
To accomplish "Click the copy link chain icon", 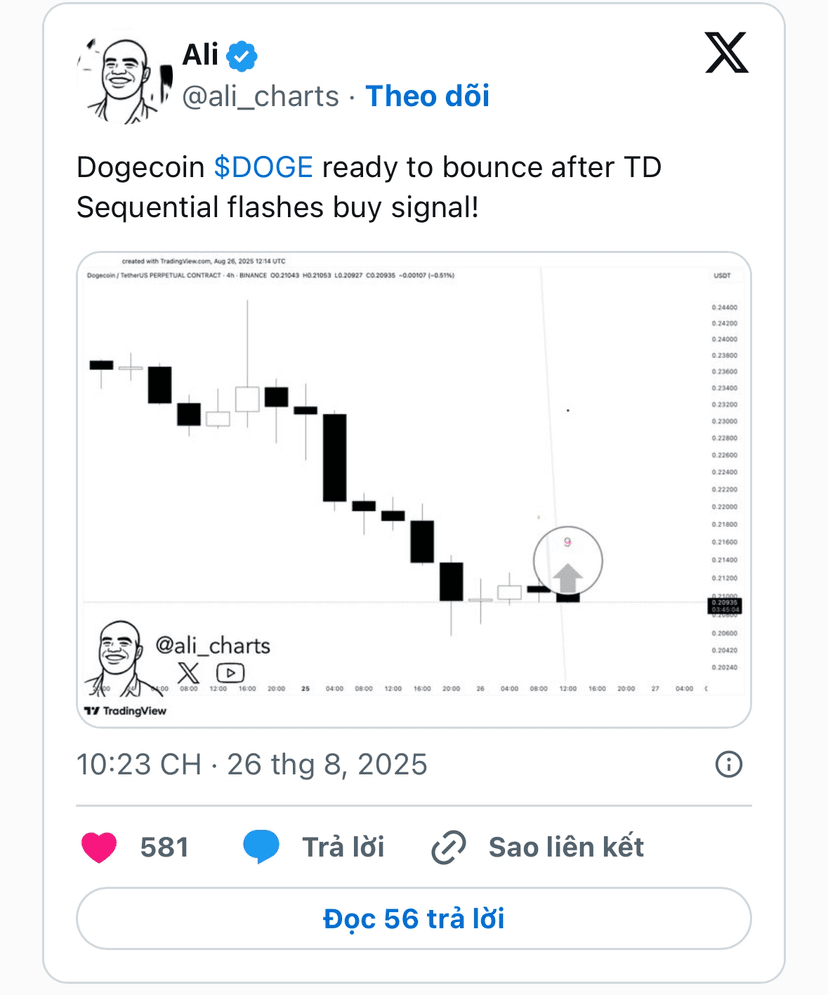I will [449, 847].
